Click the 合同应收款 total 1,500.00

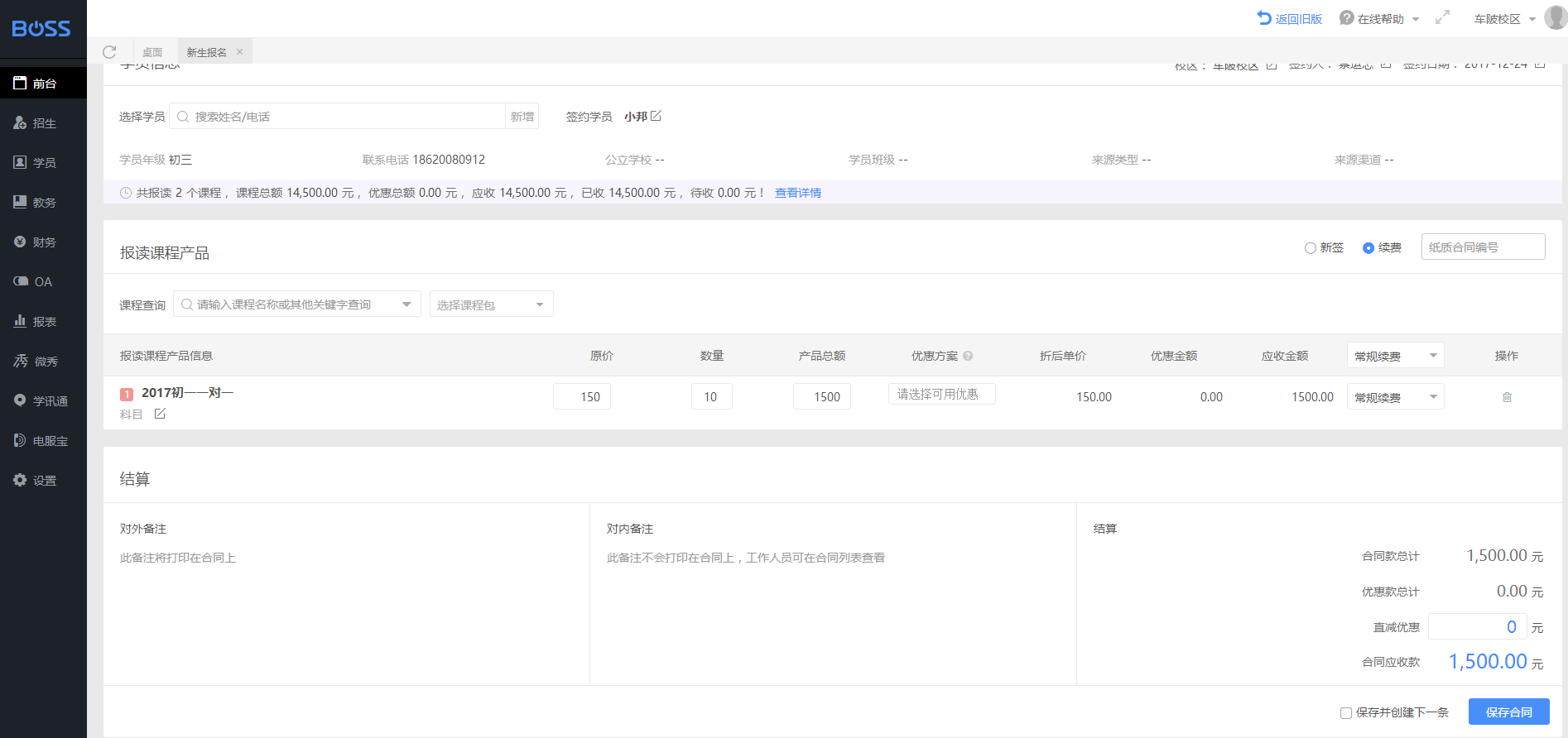click(1488, 662)
